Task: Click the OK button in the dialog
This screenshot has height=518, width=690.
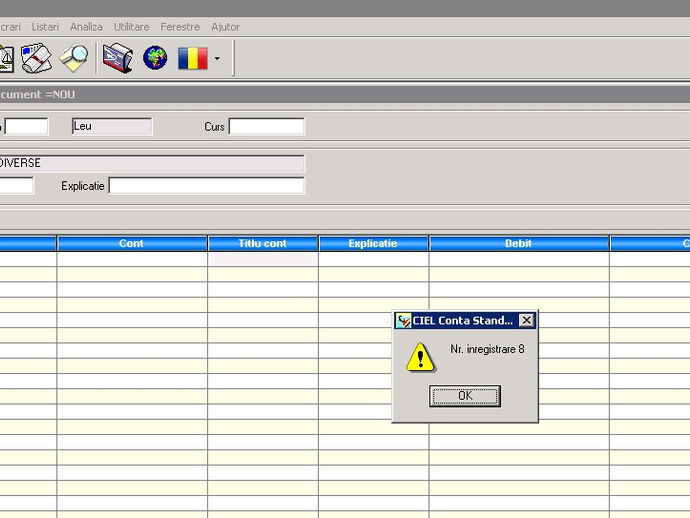Action: coord(465,396)
